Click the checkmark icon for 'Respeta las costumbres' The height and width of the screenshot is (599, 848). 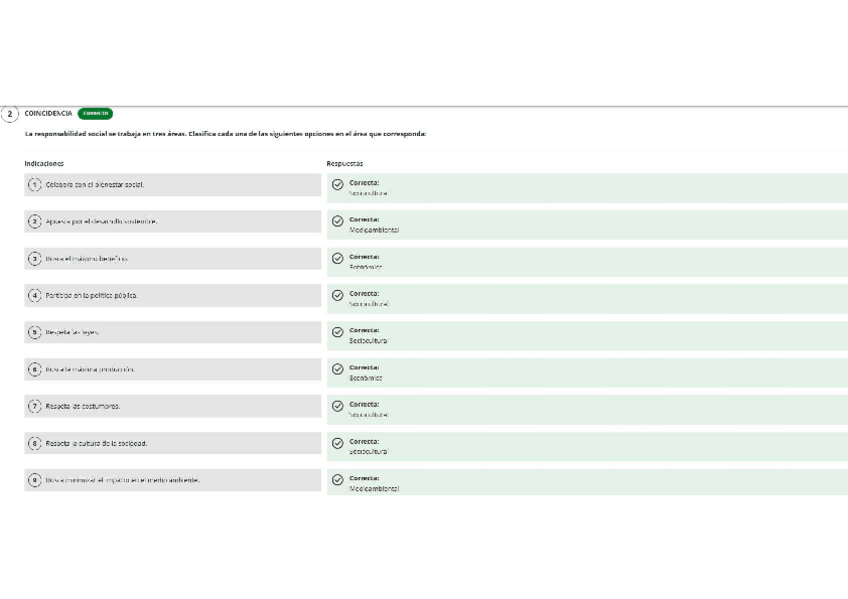(338, 407)
